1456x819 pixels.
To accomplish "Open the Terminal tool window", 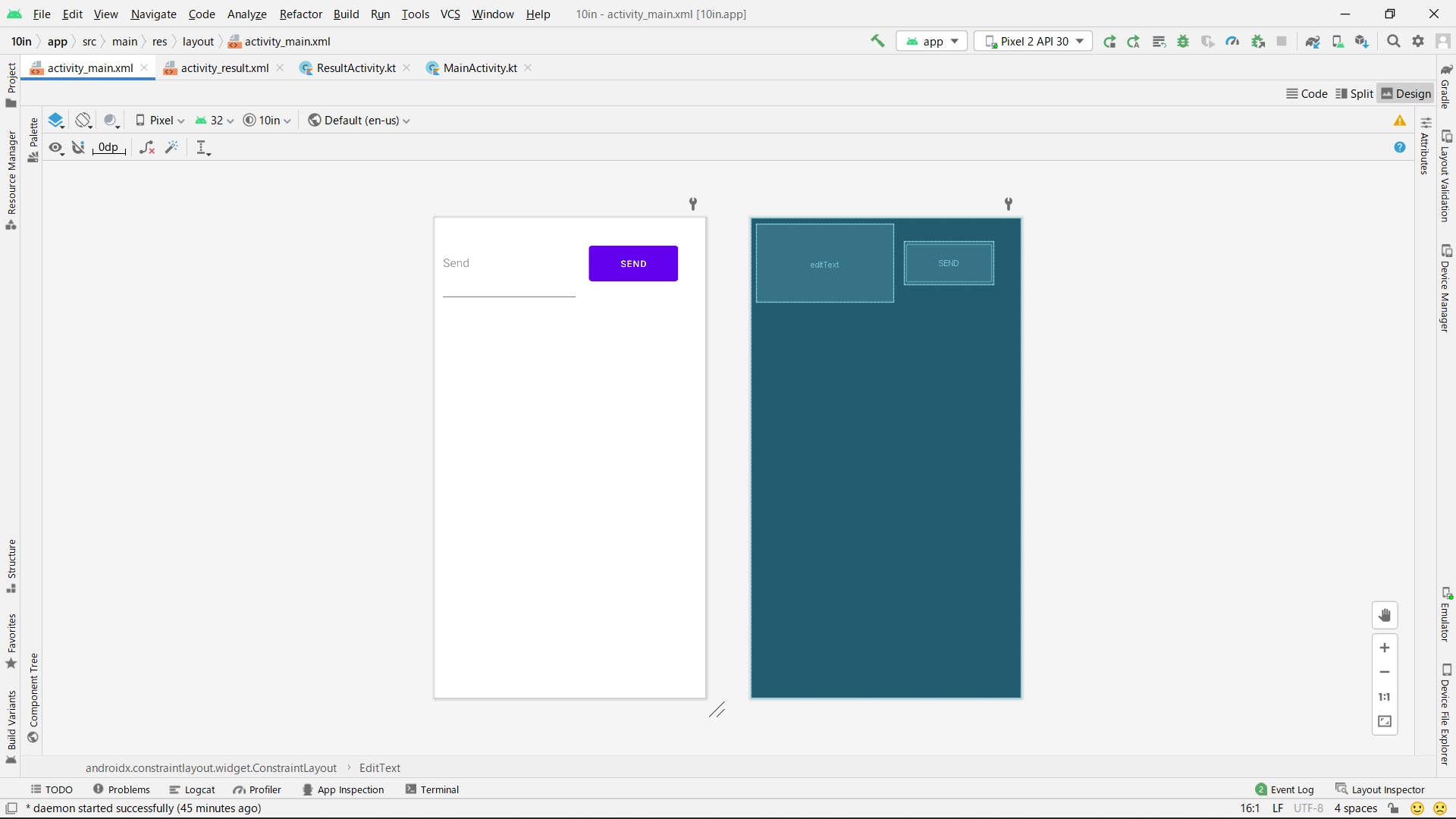I will [432, 789].
